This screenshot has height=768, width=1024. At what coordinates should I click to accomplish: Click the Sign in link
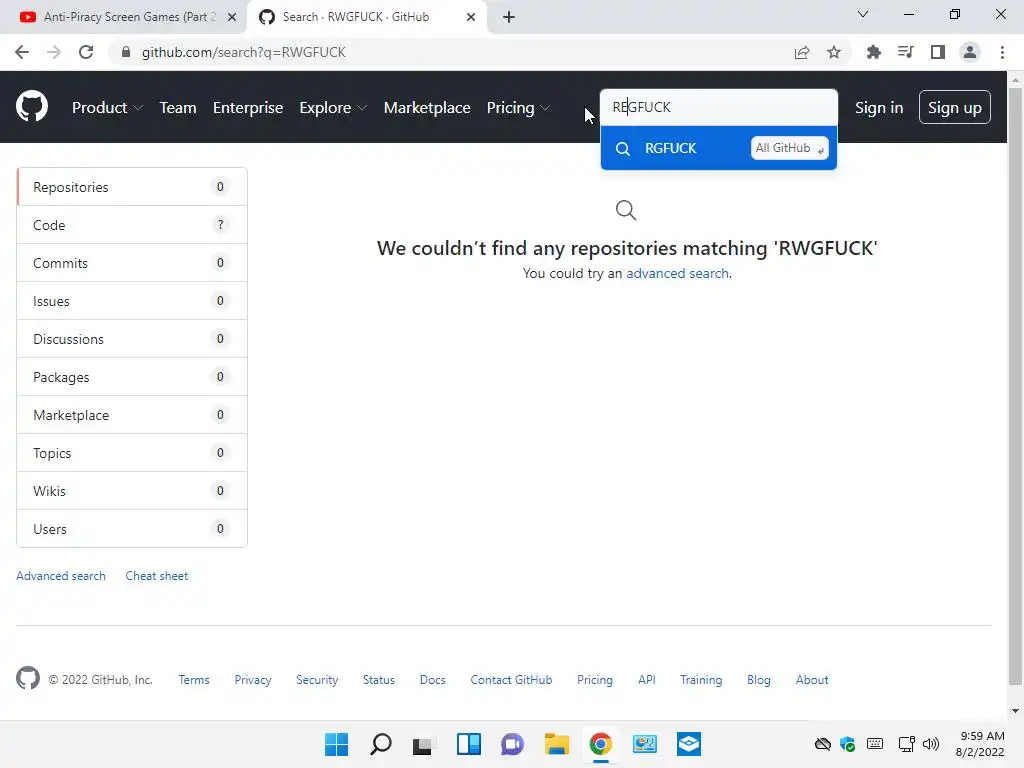pos(879,107)
